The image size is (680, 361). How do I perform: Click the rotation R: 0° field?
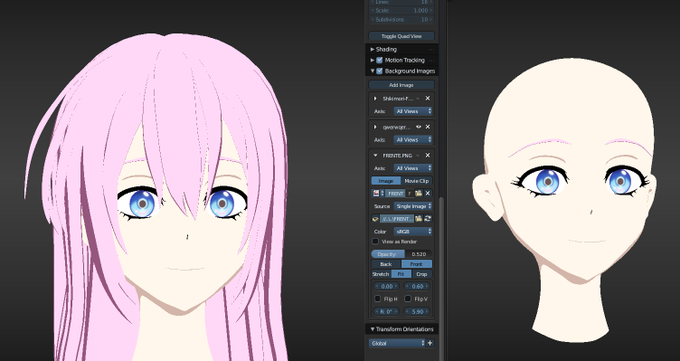point(386,312)
